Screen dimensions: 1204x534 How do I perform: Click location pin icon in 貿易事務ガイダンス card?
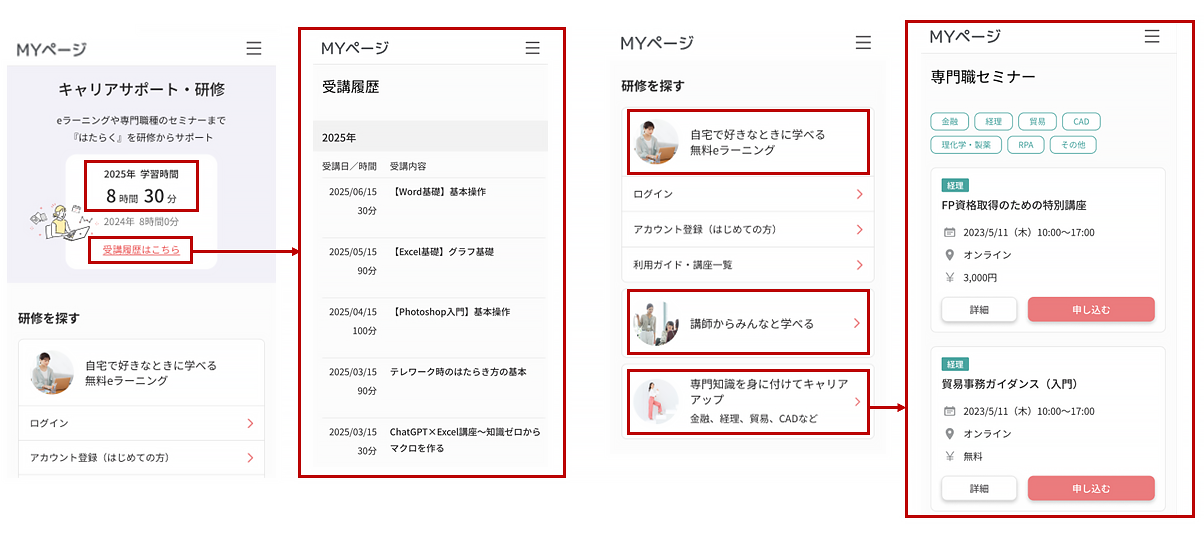click(949, 434)
